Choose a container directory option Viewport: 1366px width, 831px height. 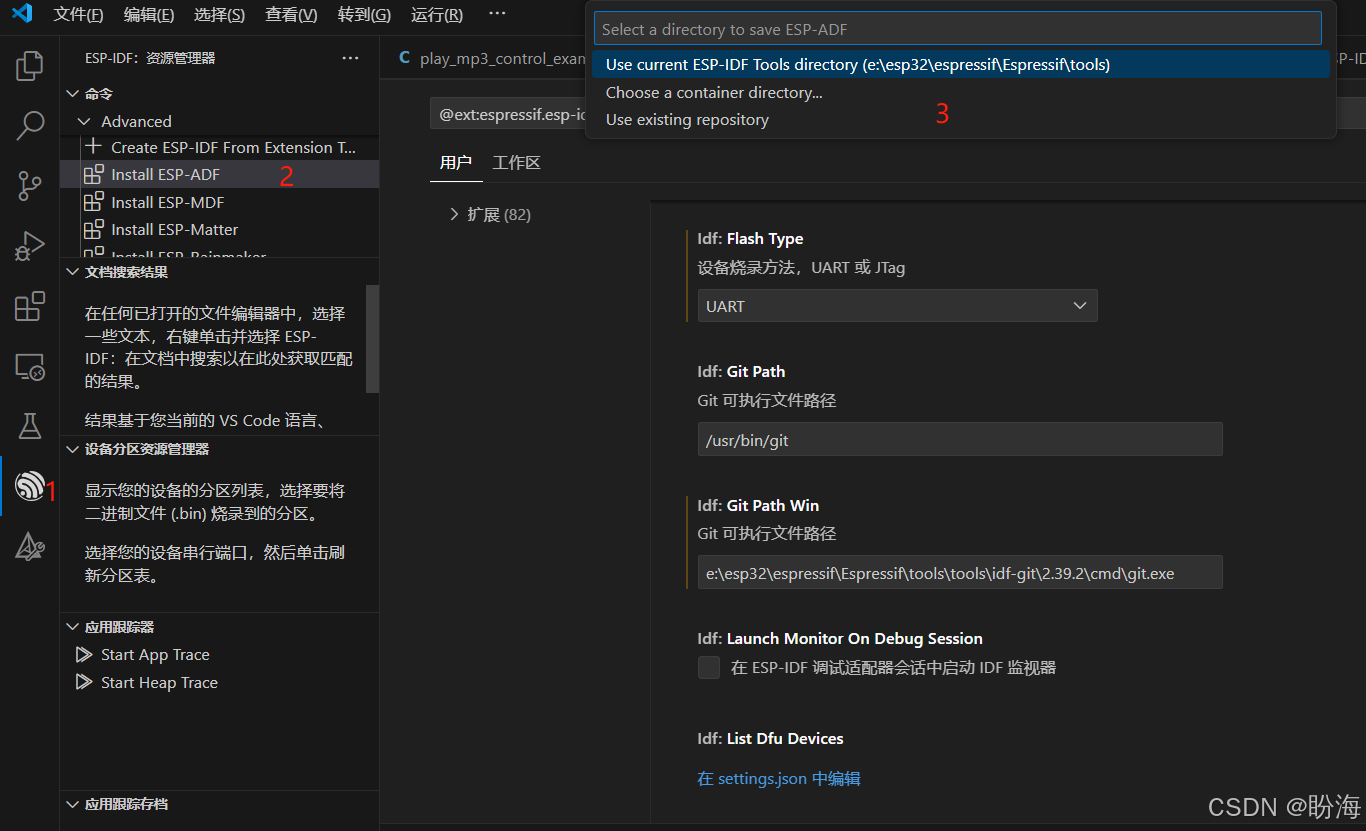coord(961,92)
